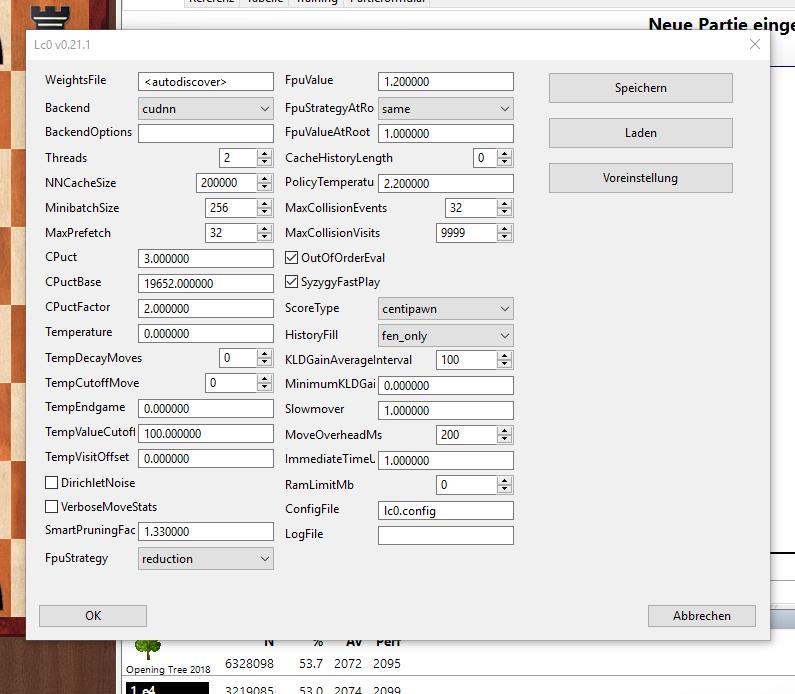Increase MaxCollisionVisits with the up arrow
795x694 pixels.
tap(504, 228)
